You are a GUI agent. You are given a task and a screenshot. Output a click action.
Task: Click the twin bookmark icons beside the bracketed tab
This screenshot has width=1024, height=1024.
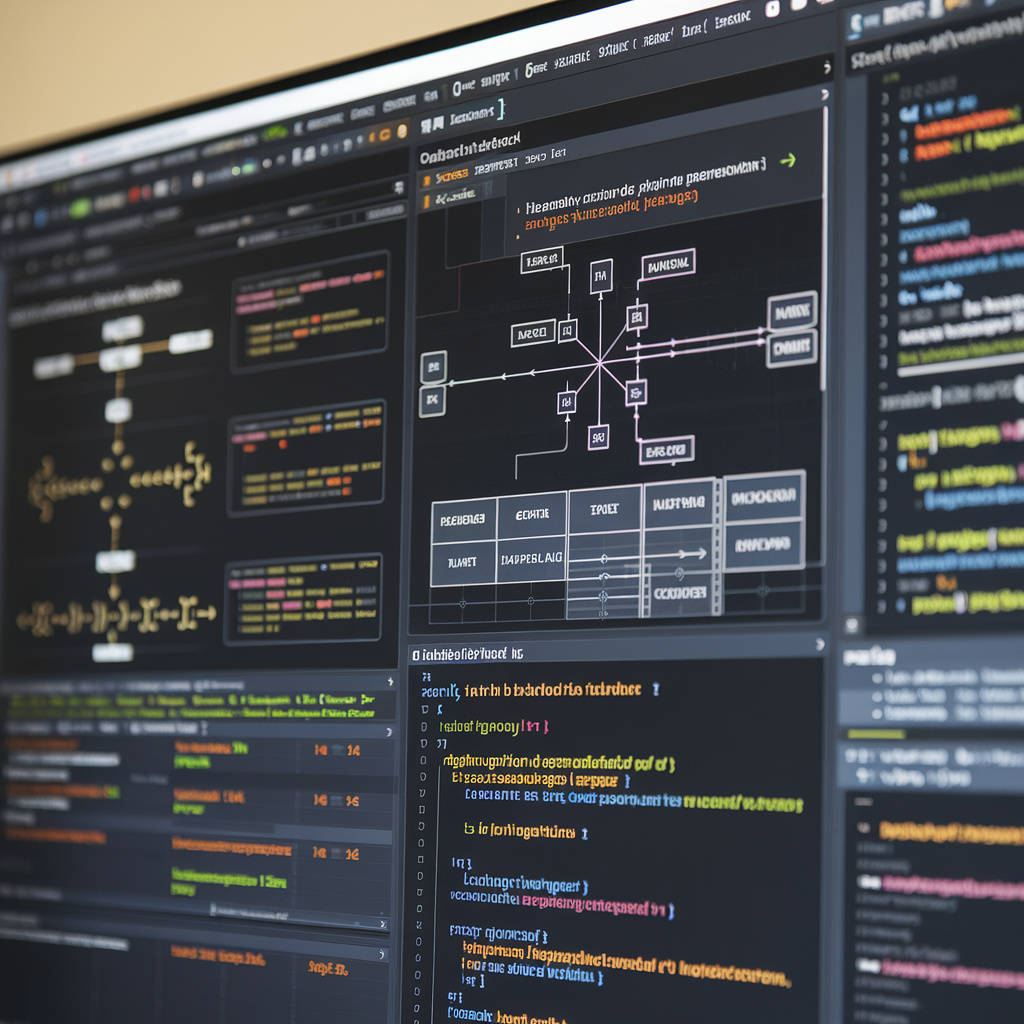coord(432,123)
